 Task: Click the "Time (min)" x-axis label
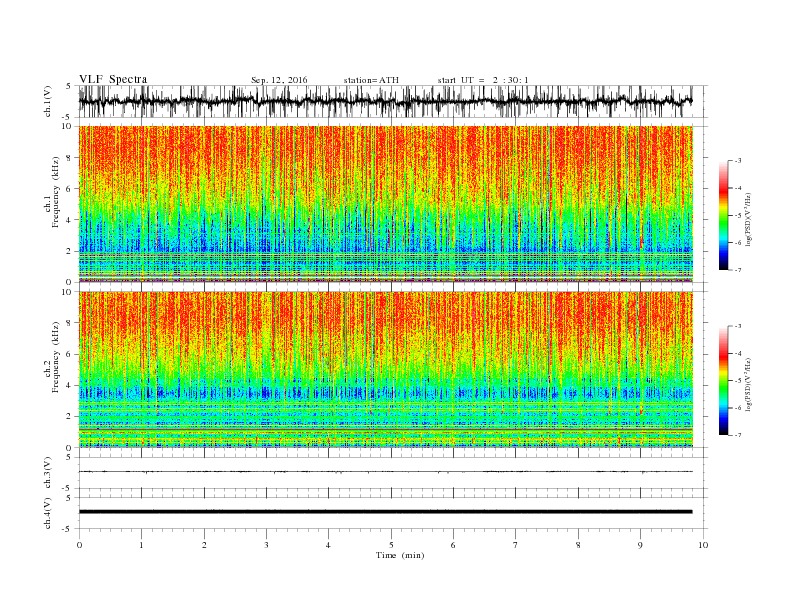pos(400,555)
